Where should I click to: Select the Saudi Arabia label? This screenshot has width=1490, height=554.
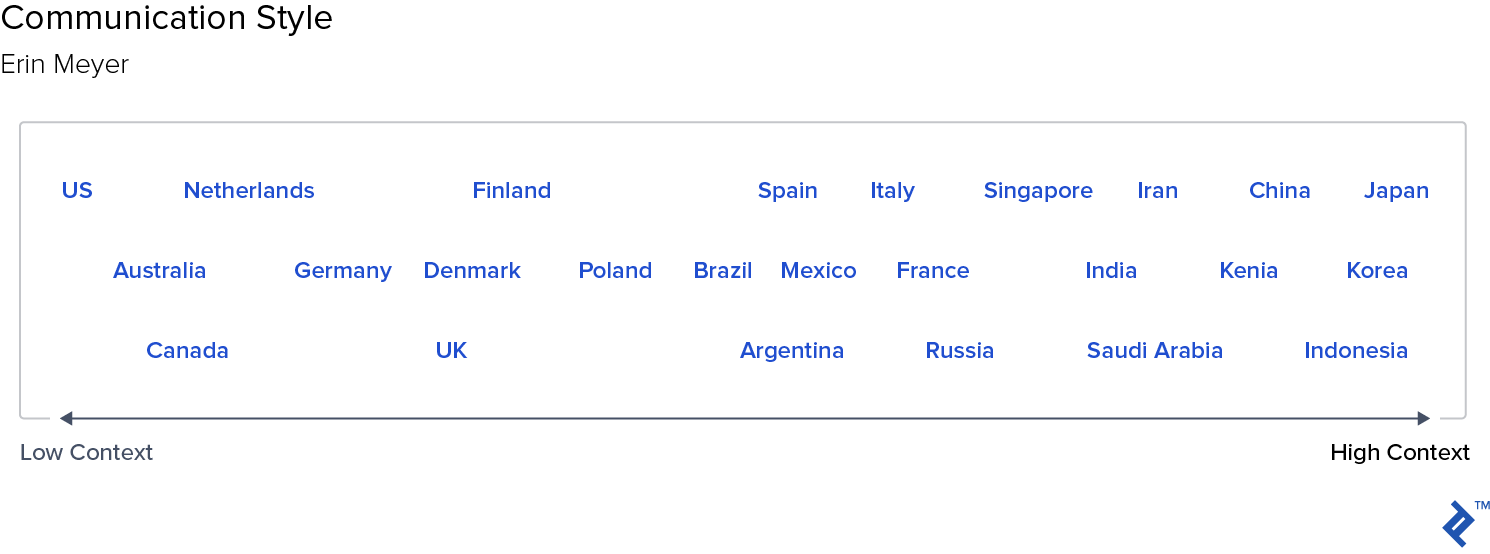(1155, 350)
